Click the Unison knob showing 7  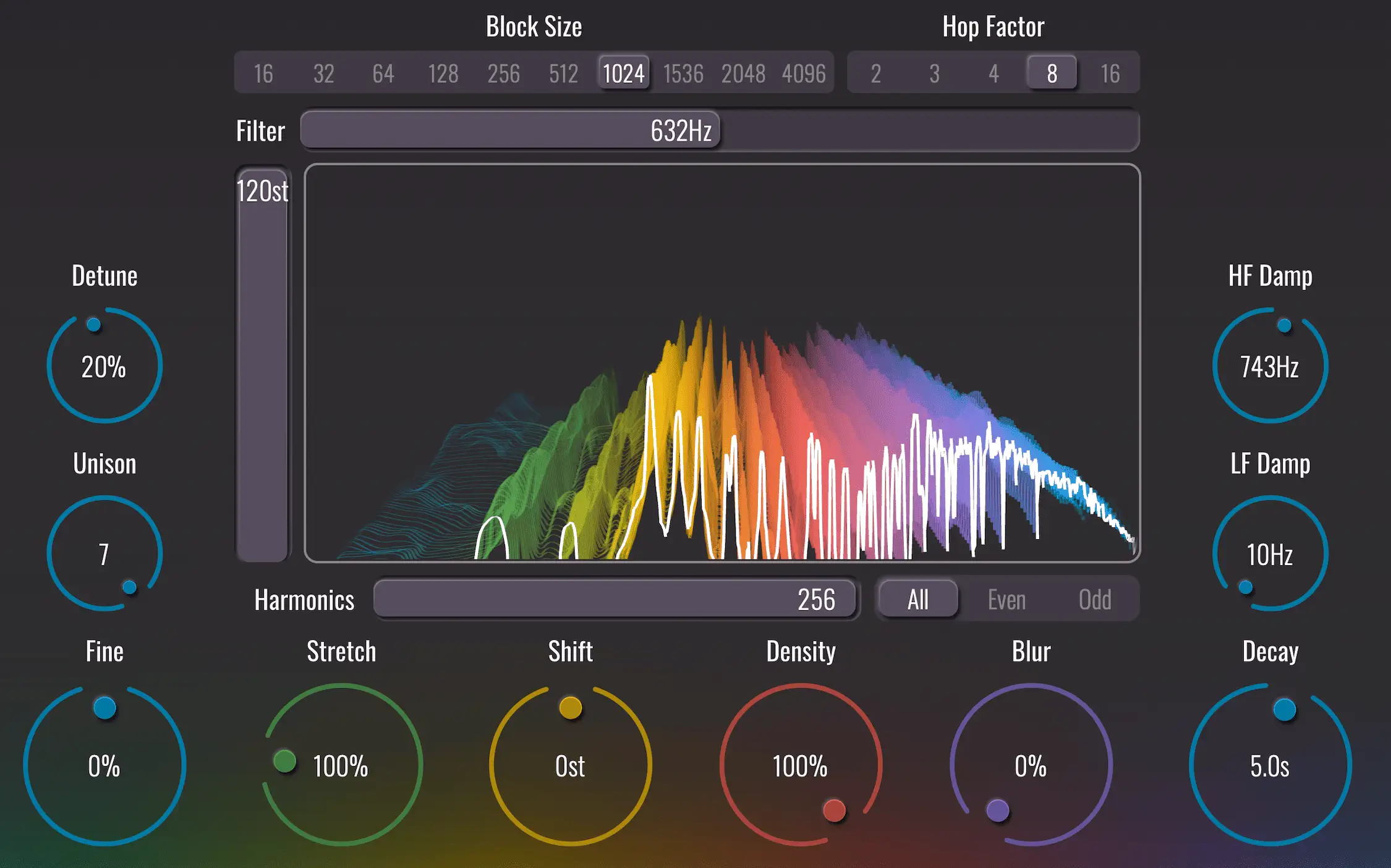tap(104, 553)
